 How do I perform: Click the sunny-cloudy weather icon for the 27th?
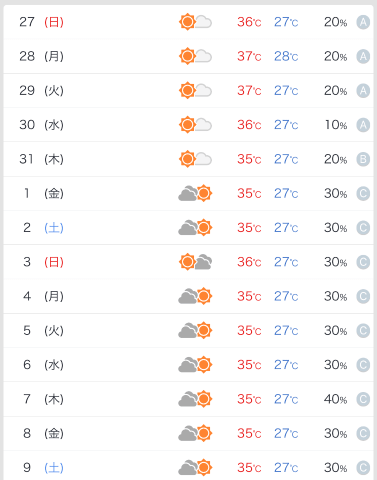pos(195,22)
